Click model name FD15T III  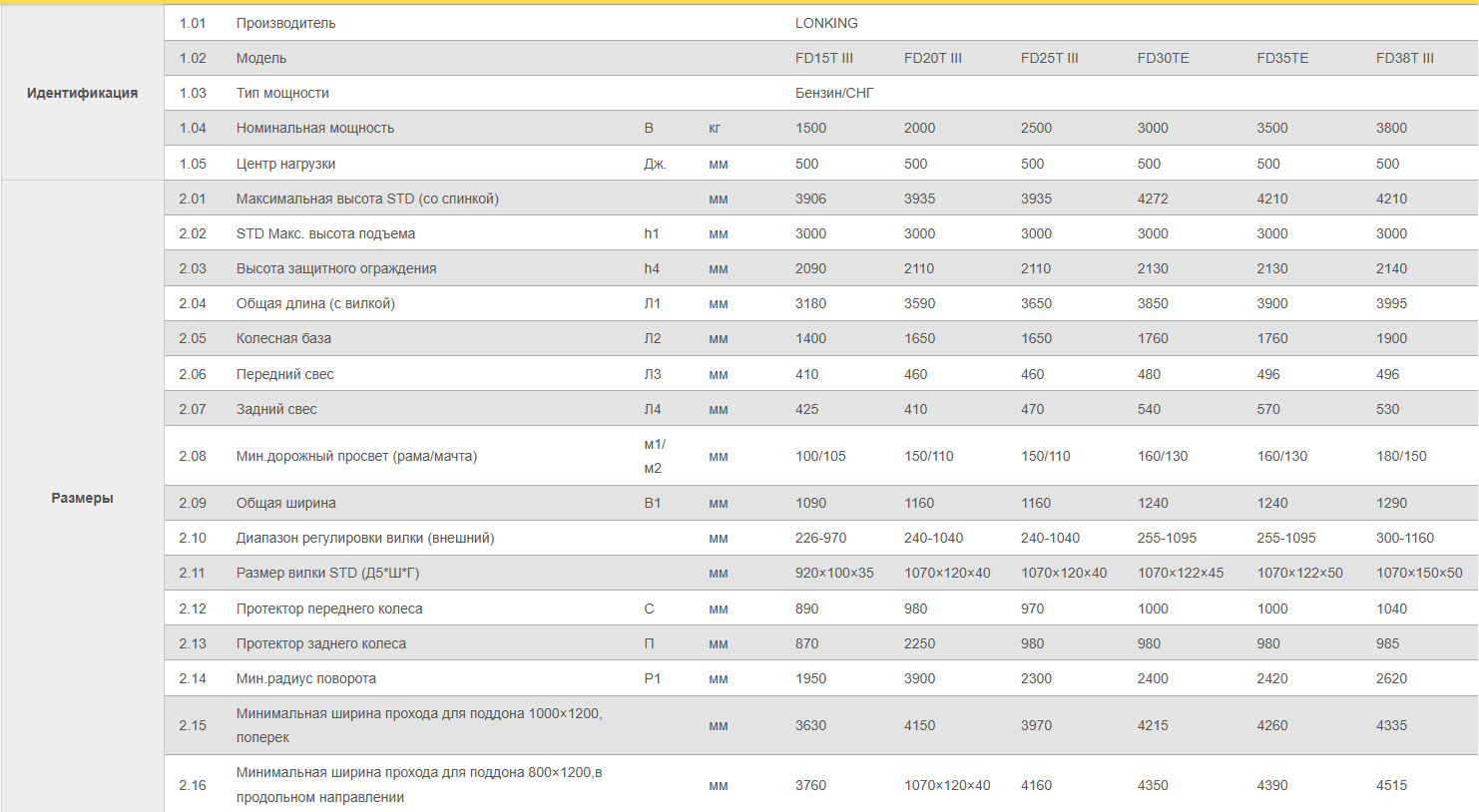point(824,58)
